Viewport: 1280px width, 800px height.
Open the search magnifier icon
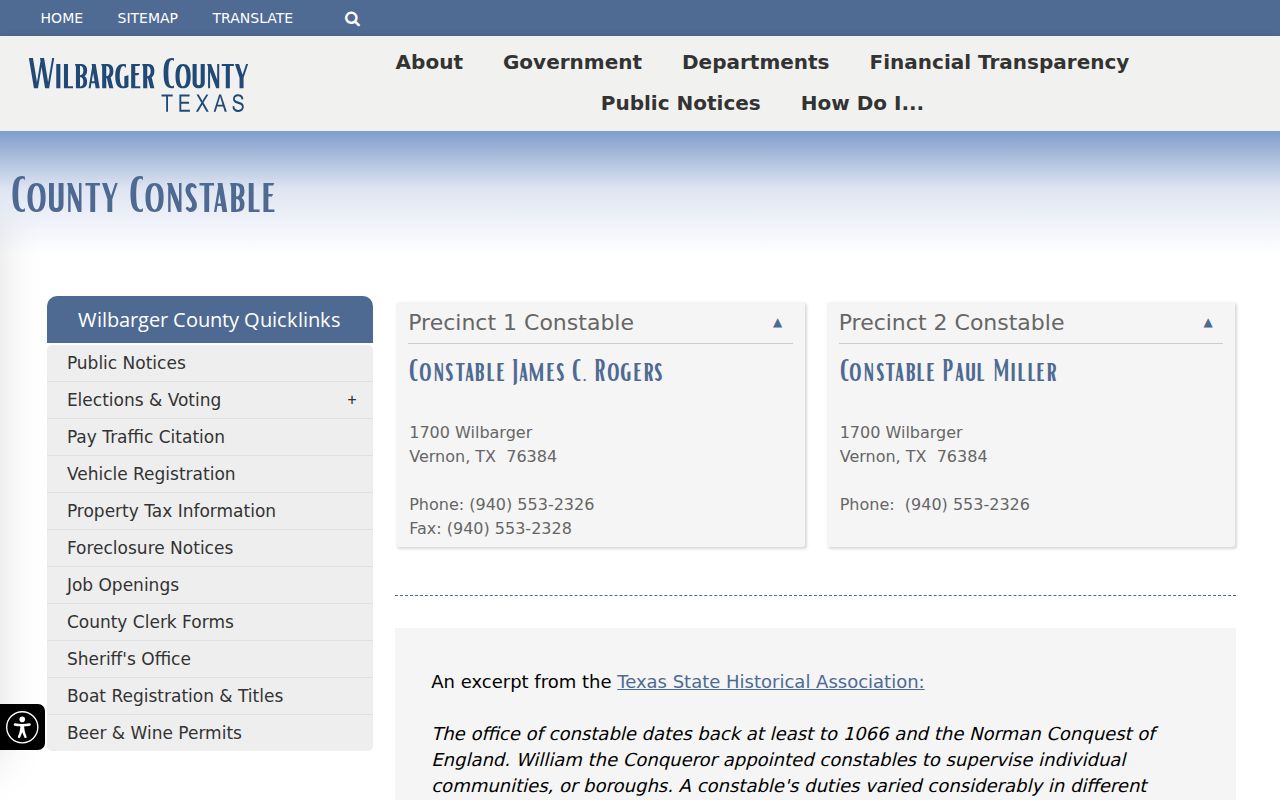tap(352, 18)
